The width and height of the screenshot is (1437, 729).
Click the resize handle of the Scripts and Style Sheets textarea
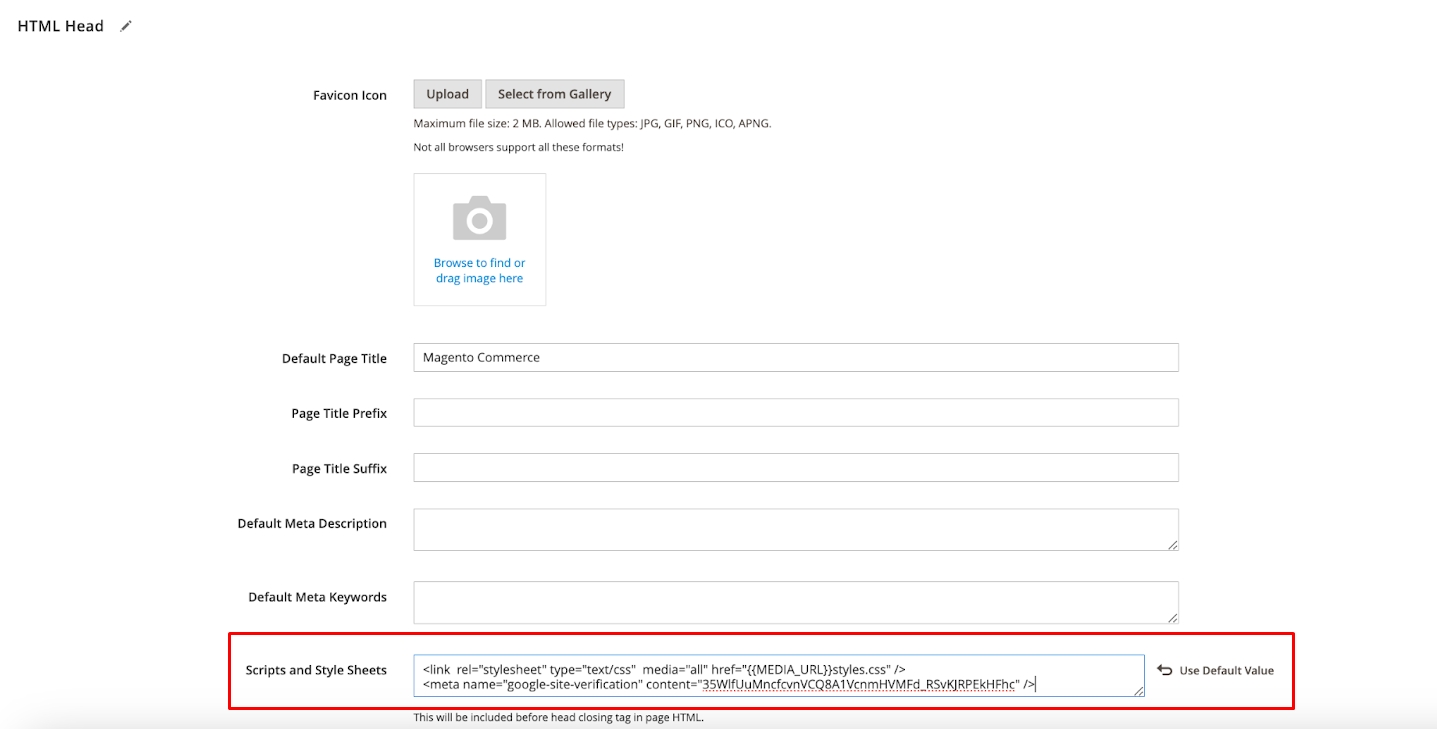pyautogui.click(x=1138, y=690)
